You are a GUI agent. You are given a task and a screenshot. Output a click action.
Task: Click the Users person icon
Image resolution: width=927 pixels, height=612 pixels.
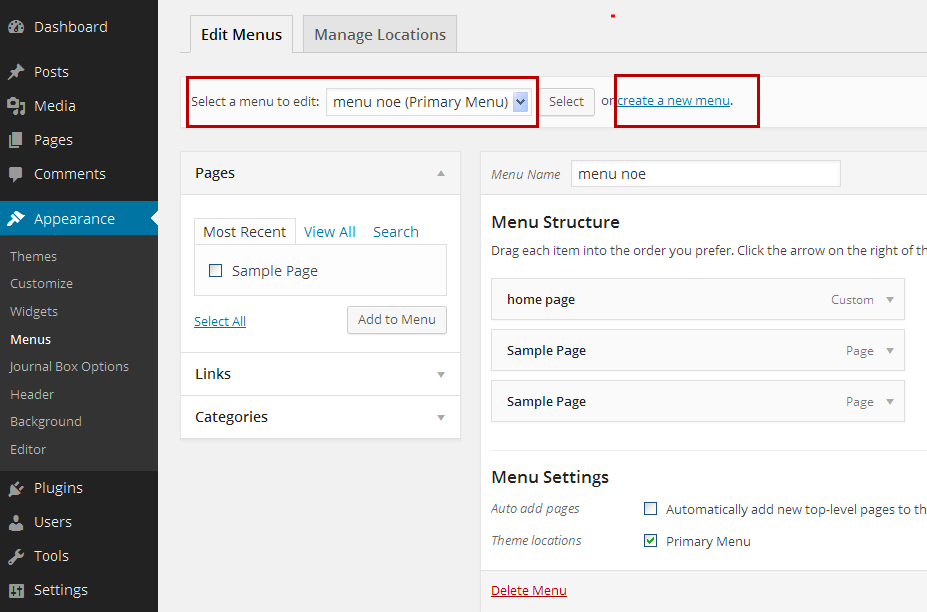click(x=16, y=522)
